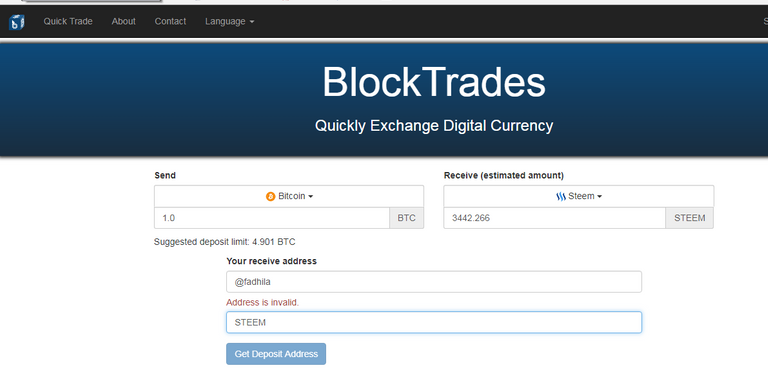
Task: Click the 'Quickly Exchange Digital Currency' tagline
Action: [x=434, y=126]
